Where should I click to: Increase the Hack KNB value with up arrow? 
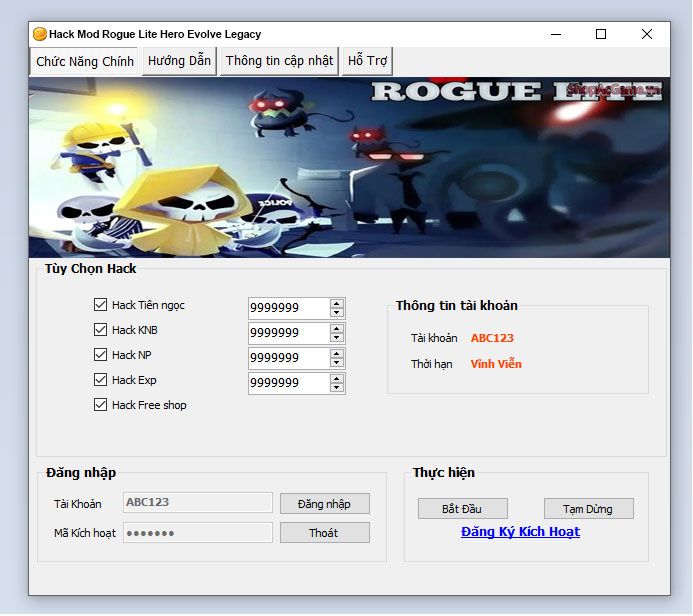point(337,329)
